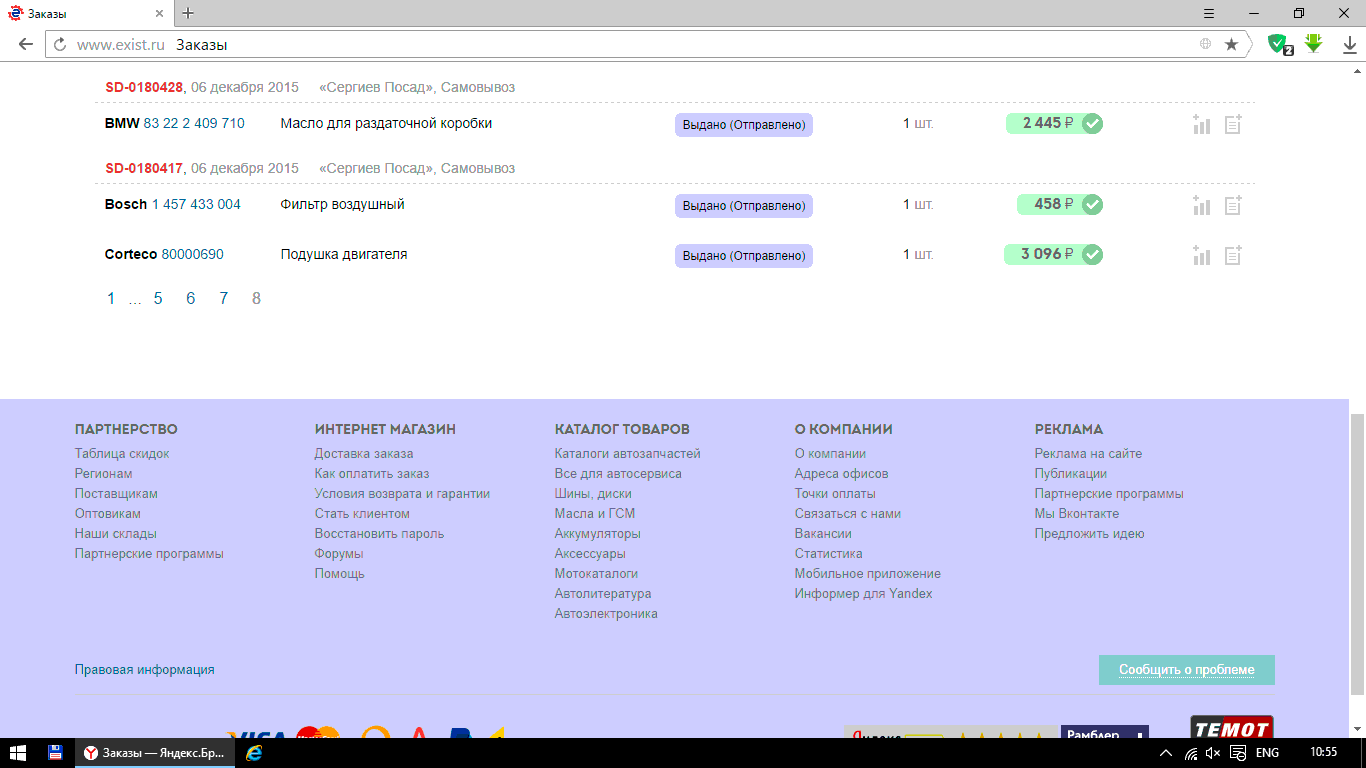Select the Заказы browser tab
The width and height of the screenshot is (1366, 768).
pyautogui.click(x=87, y=13)
